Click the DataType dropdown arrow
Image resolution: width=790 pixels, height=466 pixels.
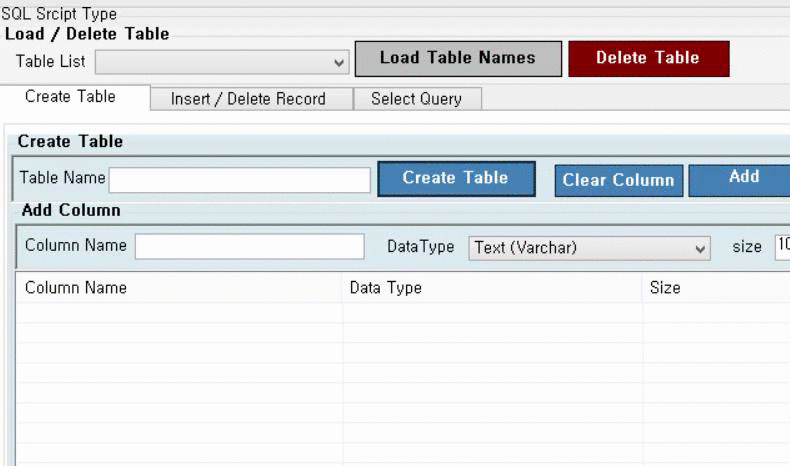coord(699,248)
